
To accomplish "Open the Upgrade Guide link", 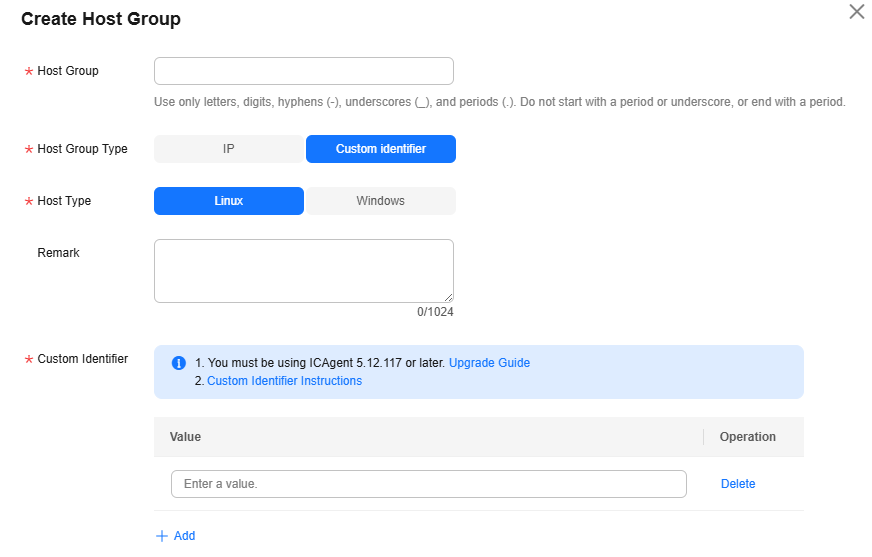I will [489, 363].
